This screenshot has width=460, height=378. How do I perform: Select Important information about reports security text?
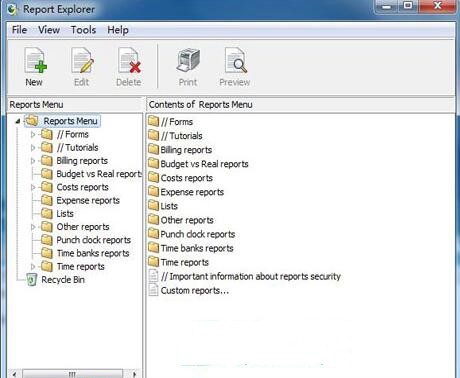click(x=251, y=276)
